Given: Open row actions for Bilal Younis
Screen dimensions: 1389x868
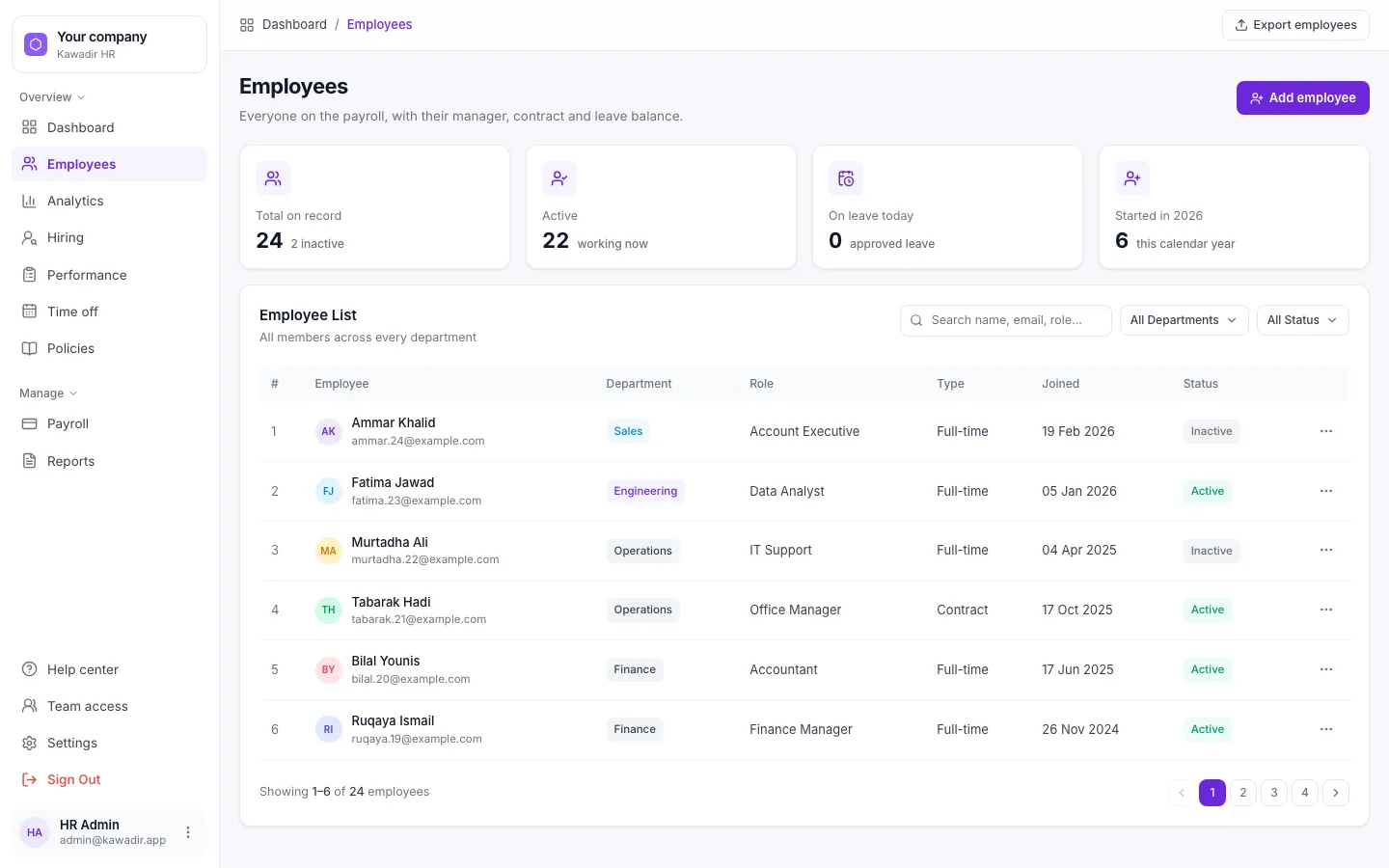Looking at the screenshot, I should pos(1326,669).
